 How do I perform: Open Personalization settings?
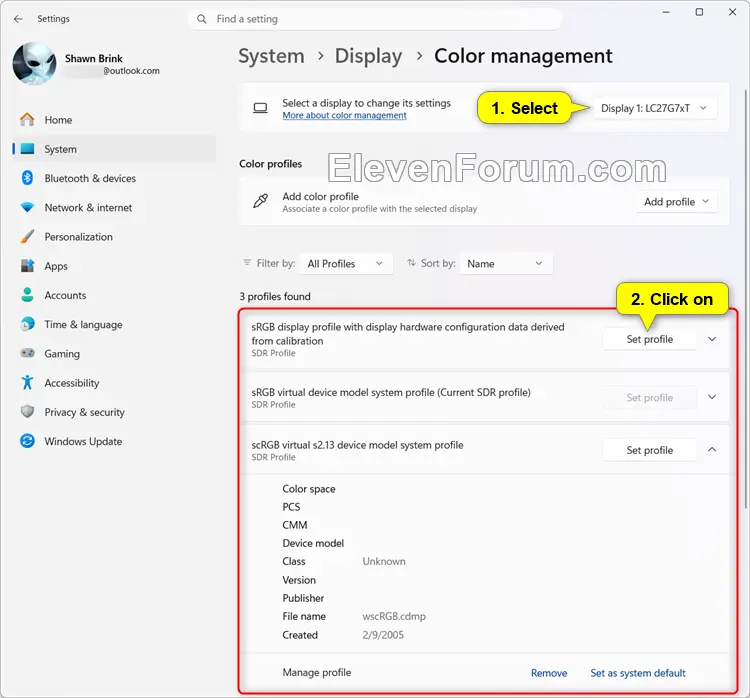[114, 237]
